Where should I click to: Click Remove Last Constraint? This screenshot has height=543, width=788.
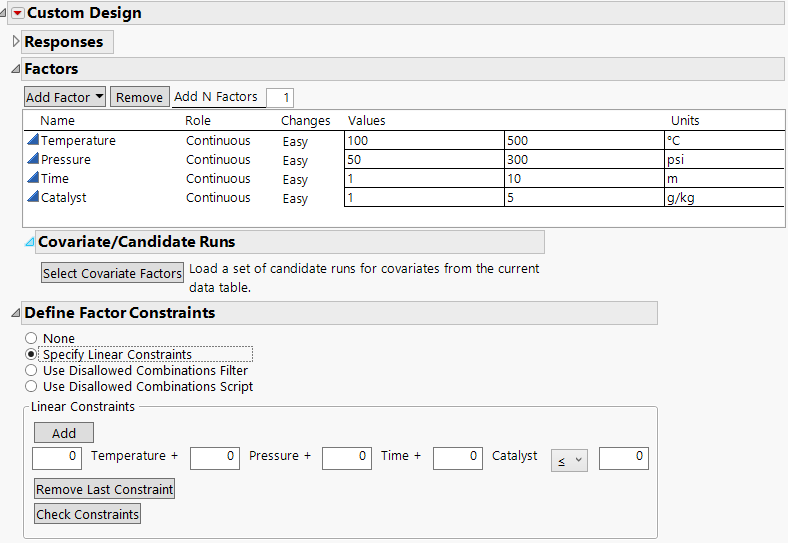[105, 489]
